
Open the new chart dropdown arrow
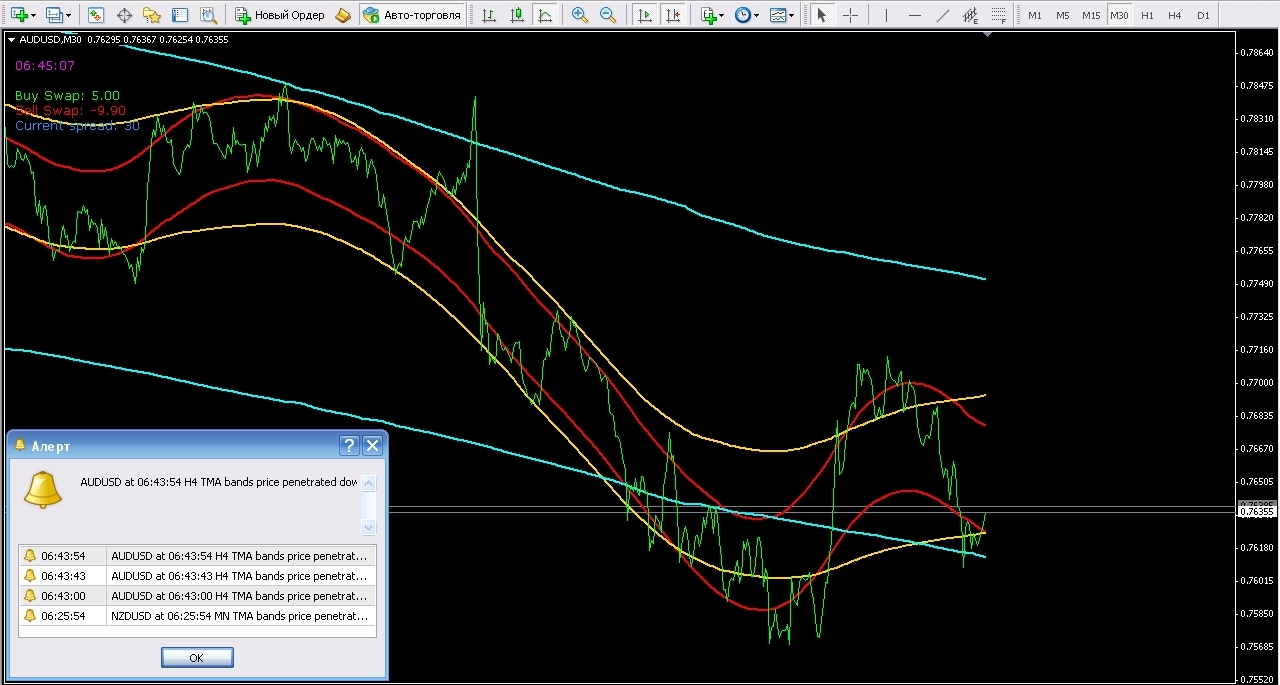pyautogui.click(x=34, y=15)
